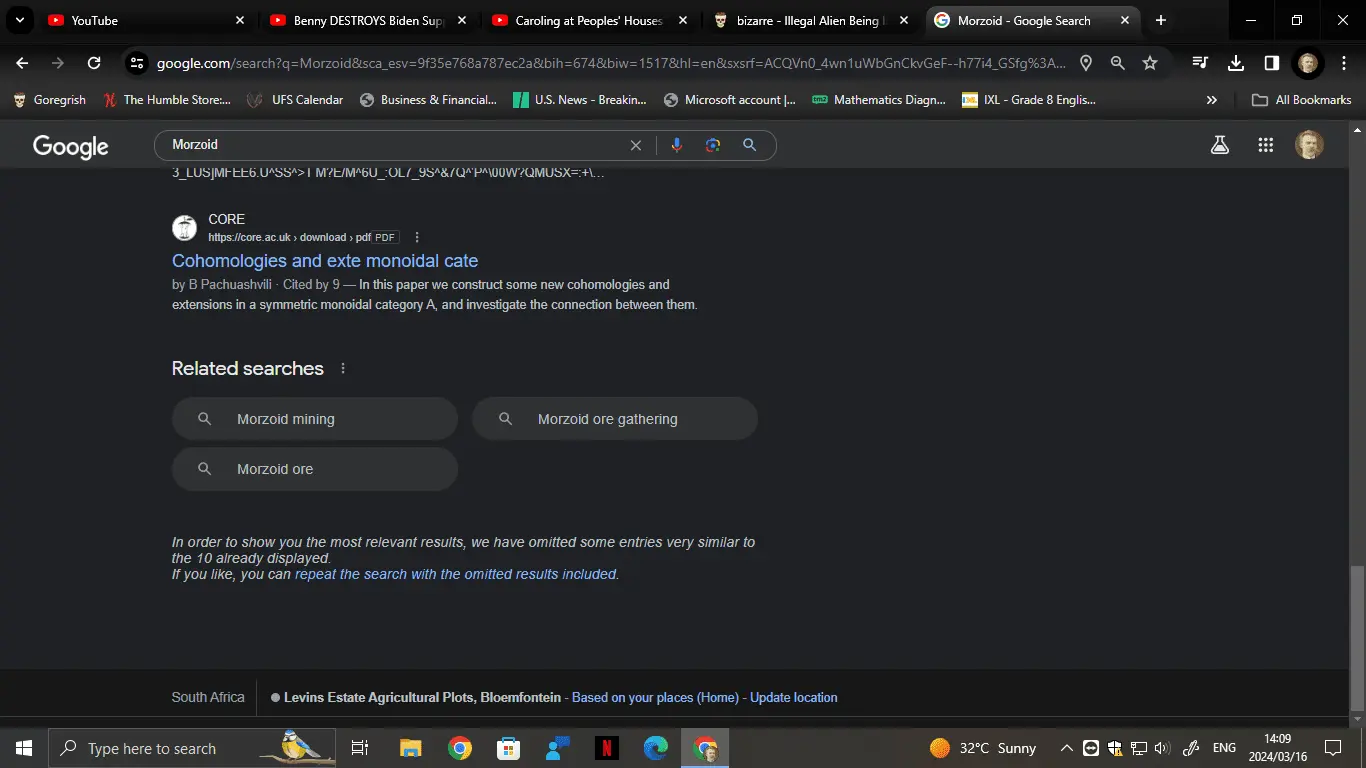1366x768 pixels.
Task: Open Chrome profile avatar in toolbar
Action: click(x=1308, y=63)
